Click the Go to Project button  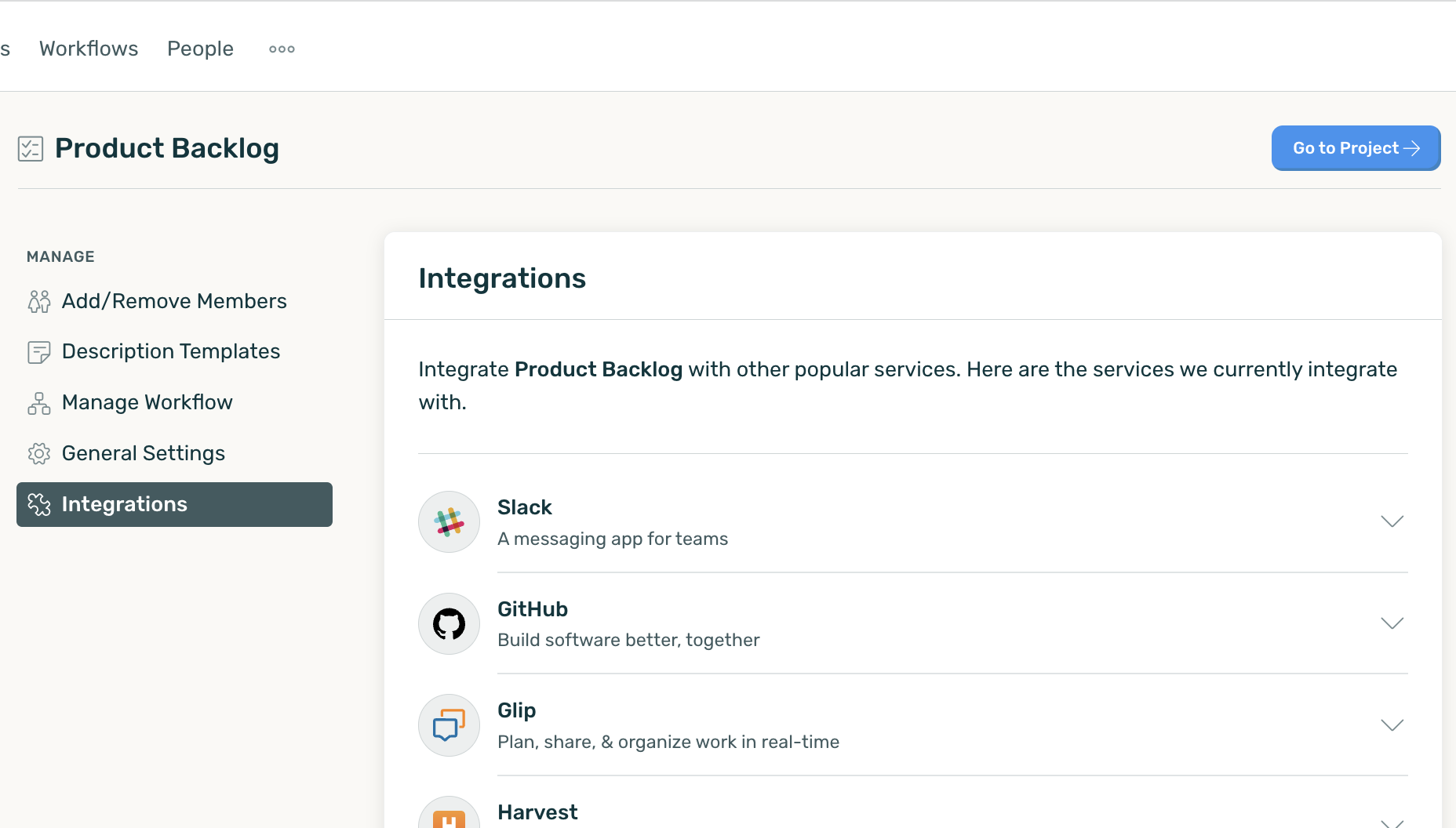click(1355, 148)
